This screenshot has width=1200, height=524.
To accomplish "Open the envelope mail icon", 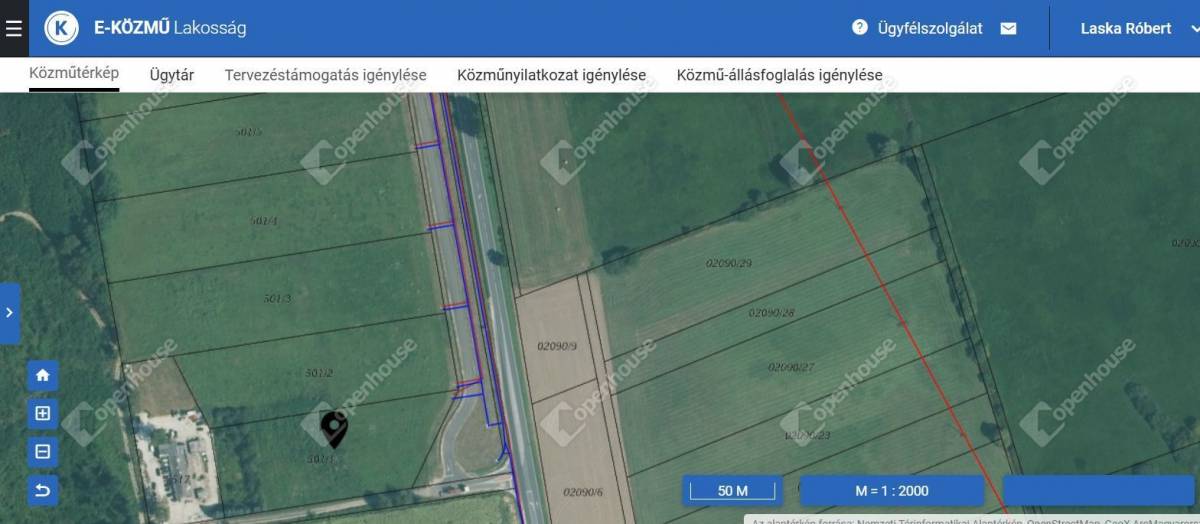I will pos(1008,28).
